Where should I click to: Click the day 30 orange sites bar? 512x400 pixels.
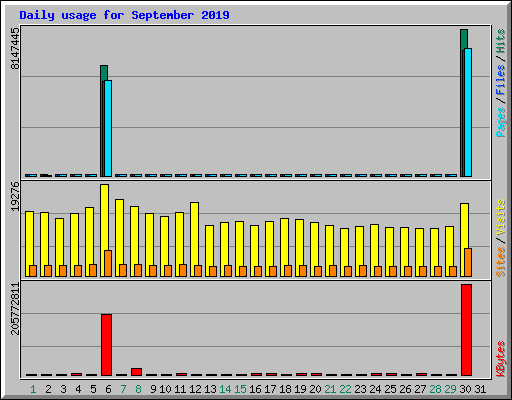coord(468,262)
